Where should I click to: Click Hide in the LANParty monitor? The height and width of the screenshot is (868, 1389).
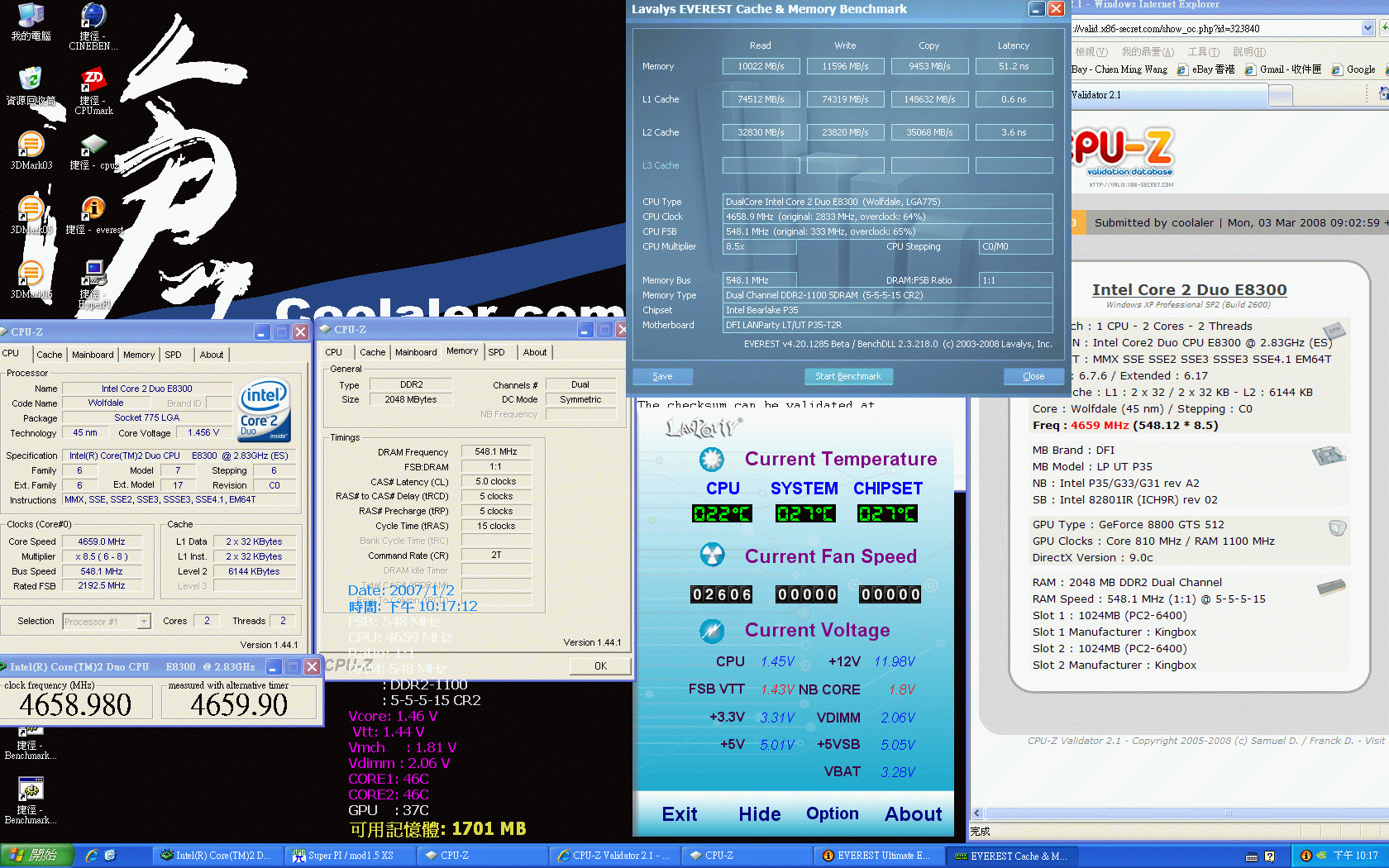coord(760,814)
